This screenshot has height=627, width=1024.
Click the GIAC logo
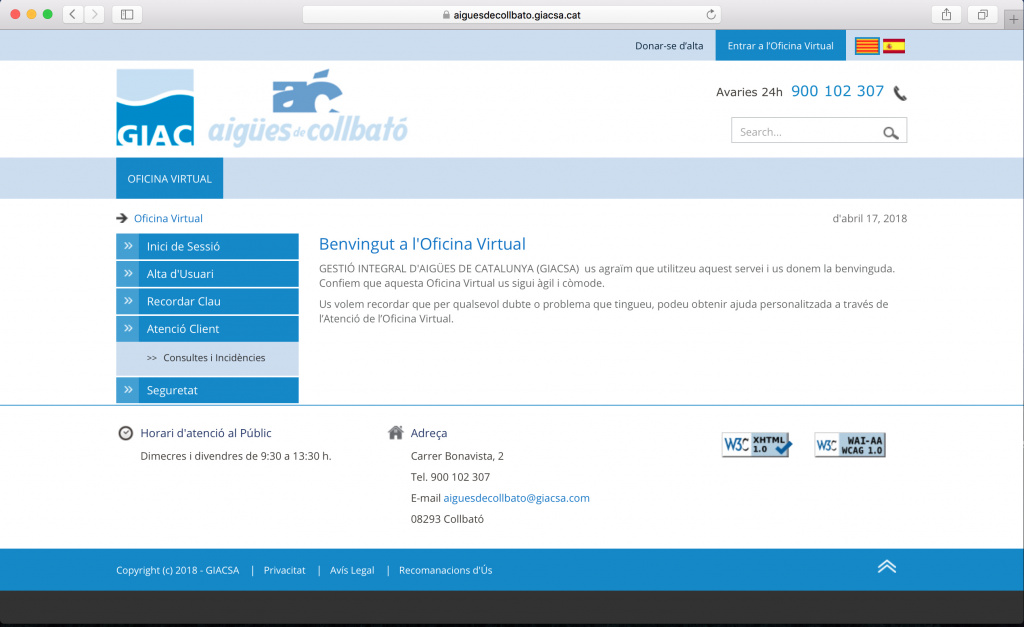click(155, 108)
